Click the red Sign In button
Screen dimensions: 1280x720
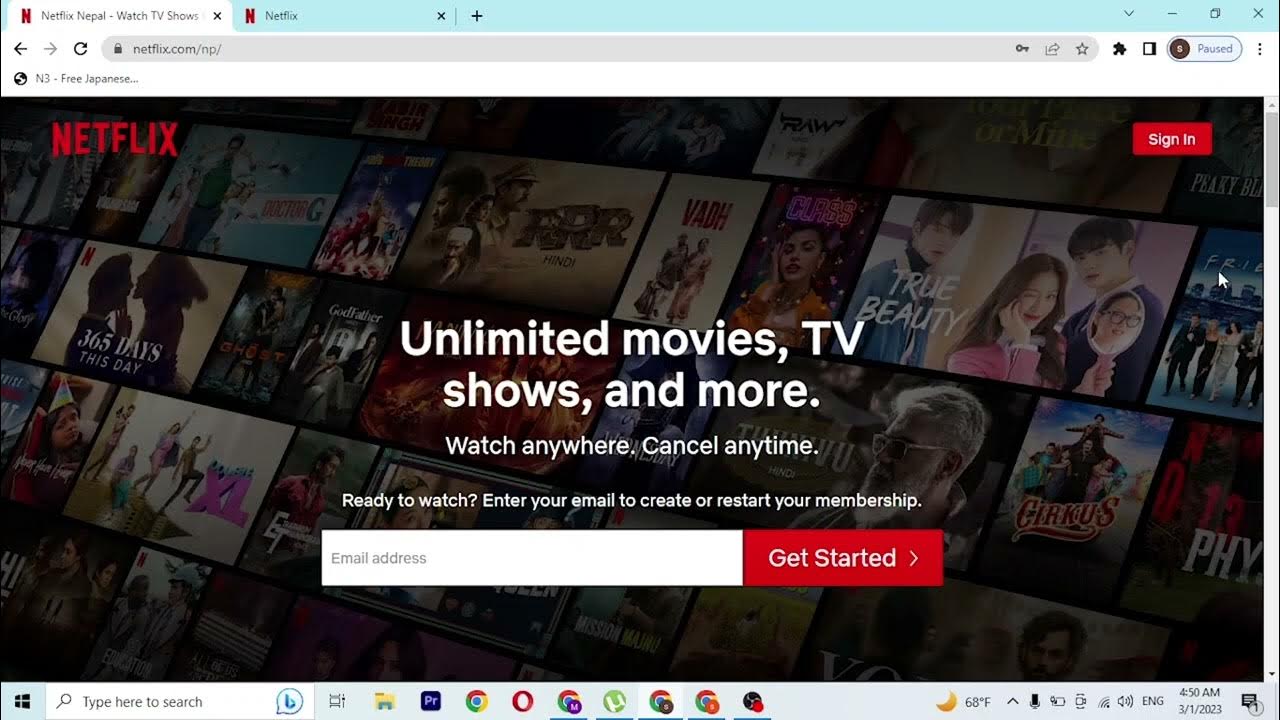coord(1171,139)
